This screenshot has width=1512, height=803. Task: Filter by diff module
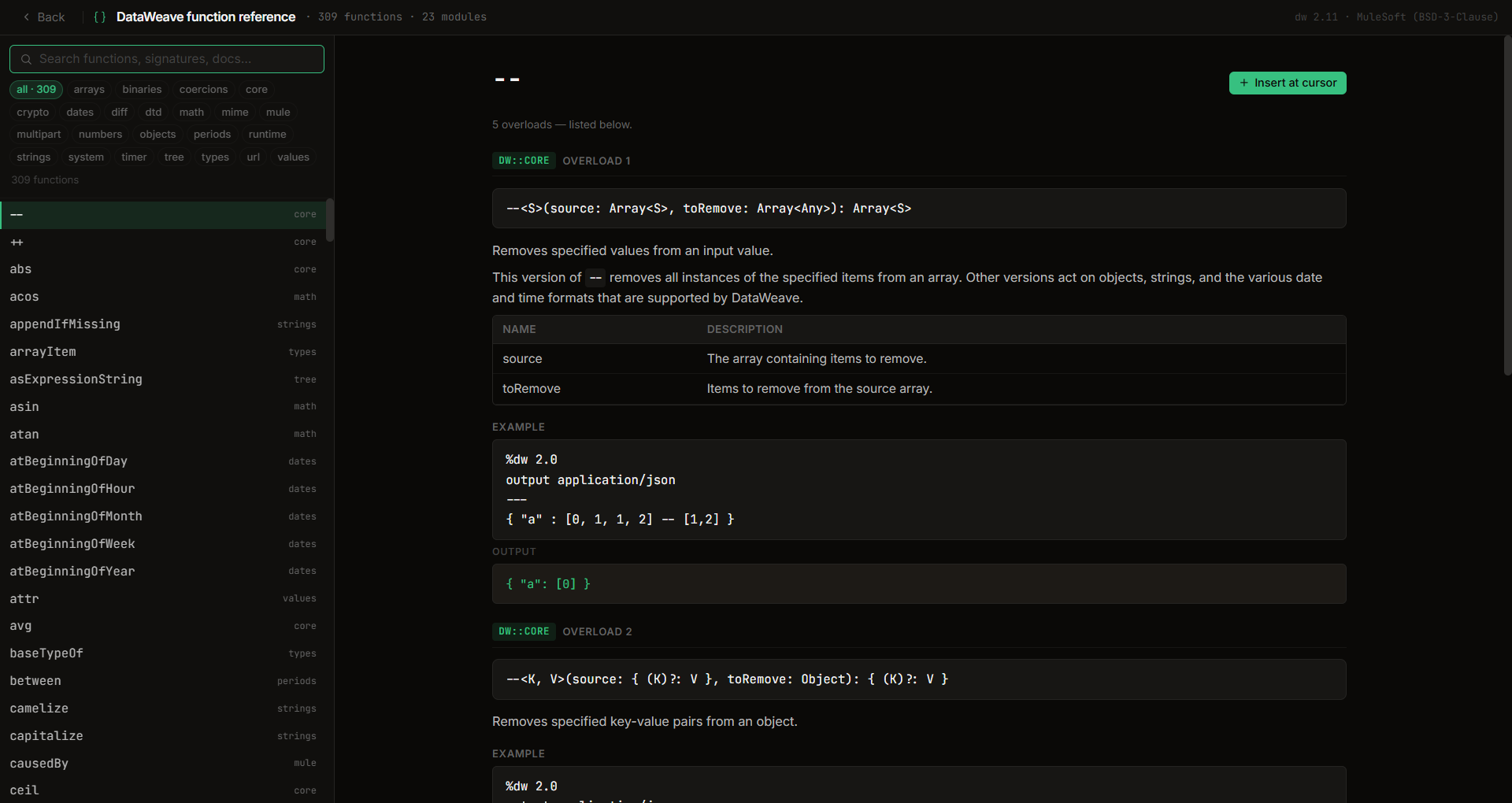pyautogui.click(x=120, y=113)
